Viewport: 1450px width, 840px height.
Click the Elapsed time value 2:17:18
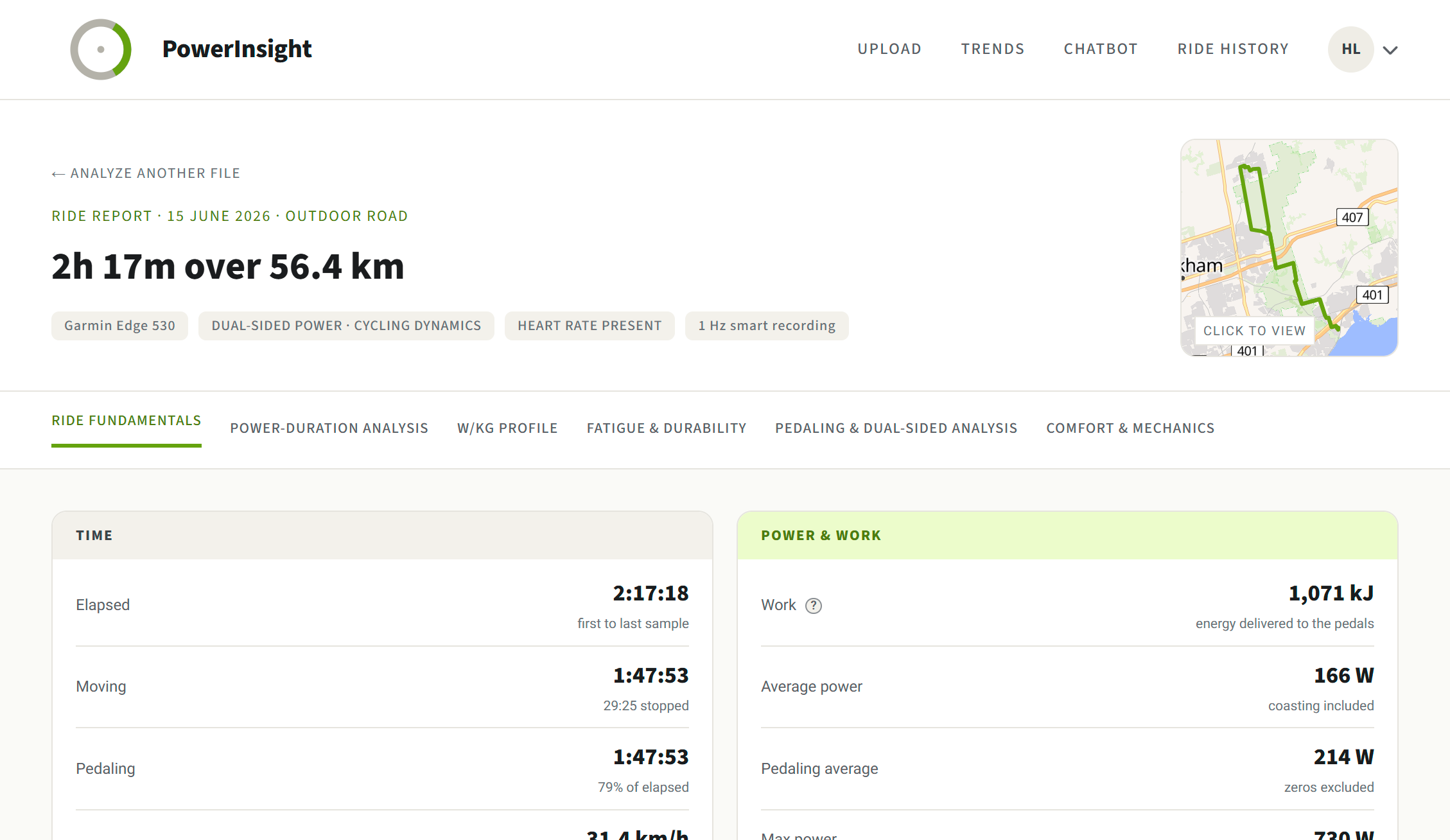point(651,593)
